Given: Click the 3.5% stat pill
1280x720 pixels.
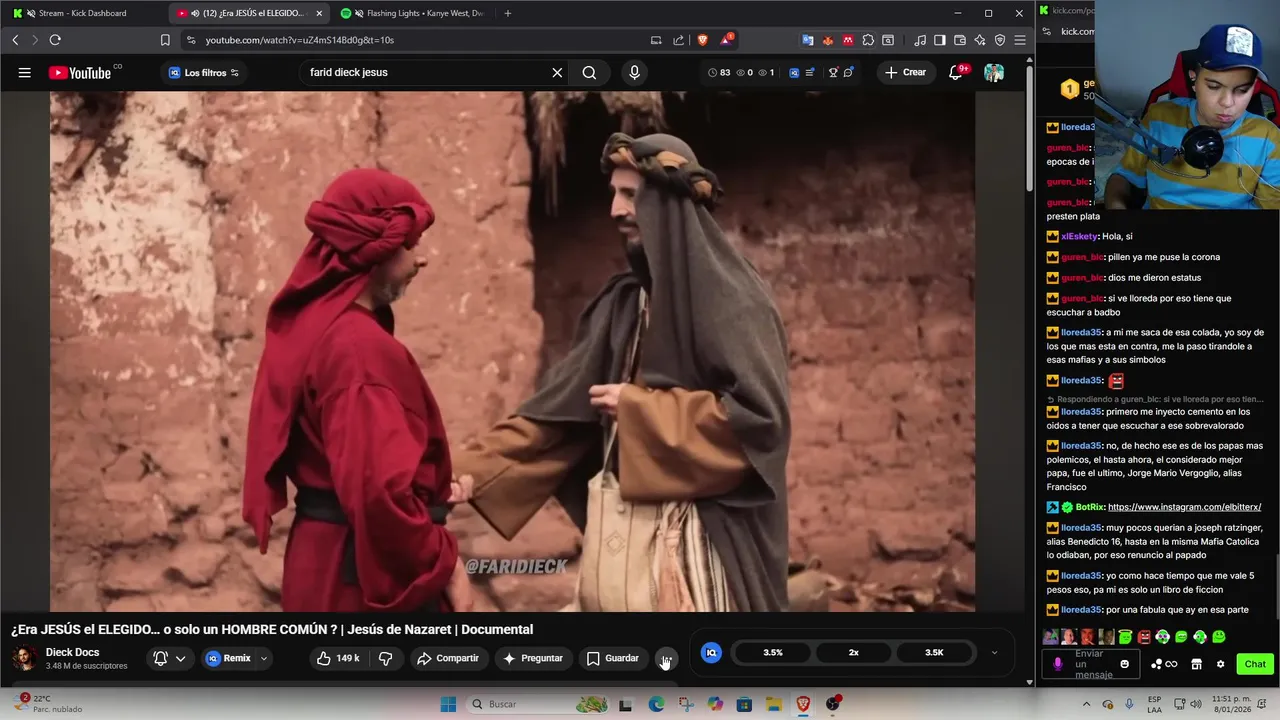Looking at the screenshot, I should [x=773, y=652].
